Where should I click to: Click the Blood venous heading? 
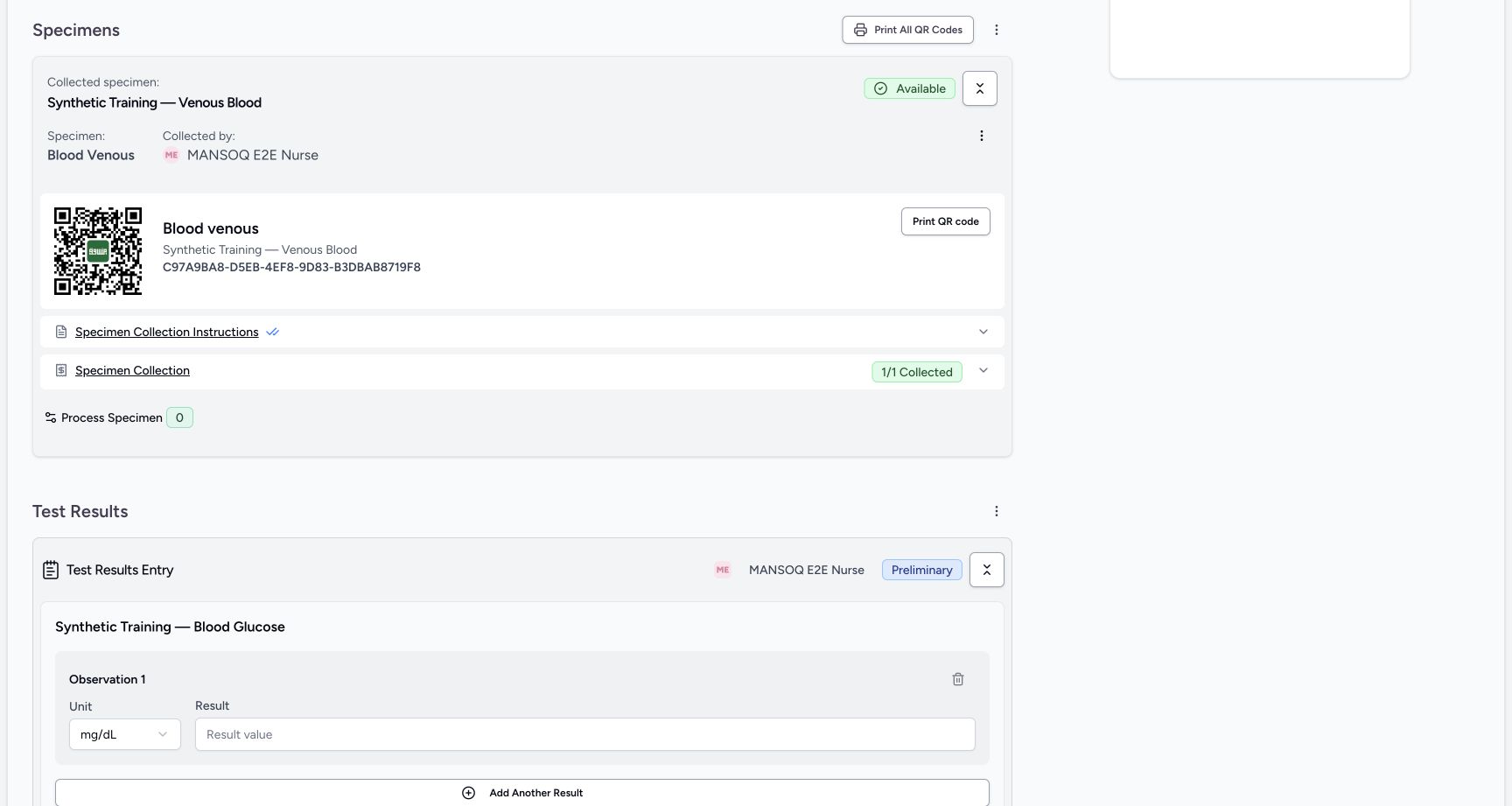coord(211,228)
